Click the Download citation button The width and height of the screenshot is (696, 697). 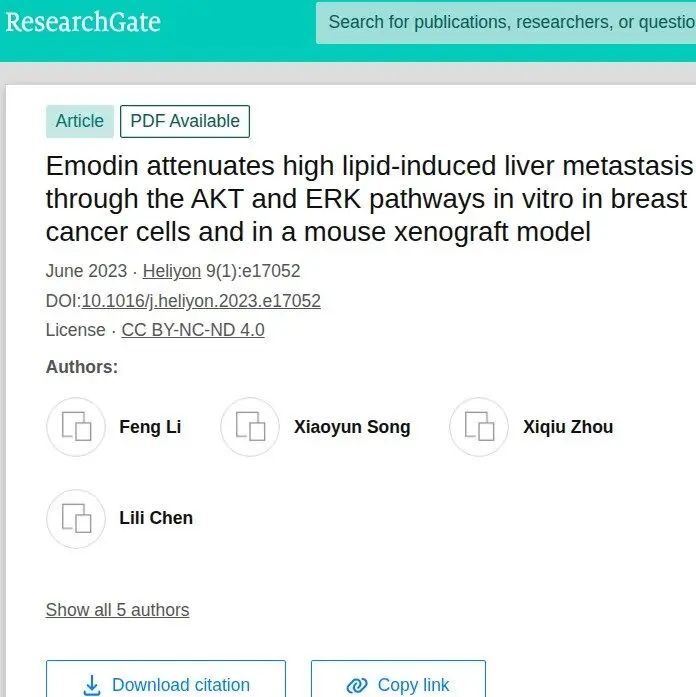pyautogui.click(x=166, y=679)
